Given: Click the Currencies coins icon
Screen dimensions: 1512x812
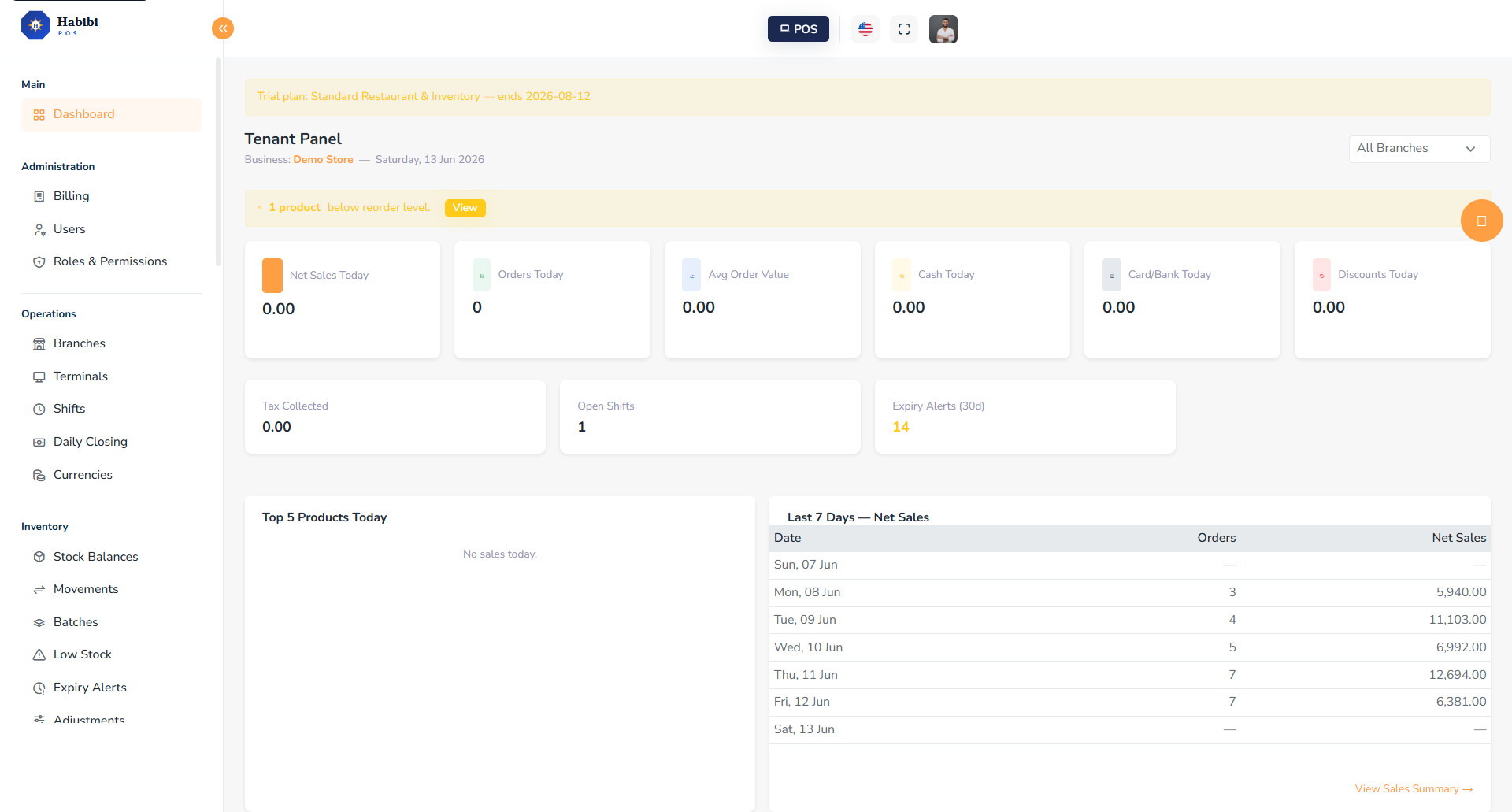Looking at the screenshot, I should click(39, 475).
